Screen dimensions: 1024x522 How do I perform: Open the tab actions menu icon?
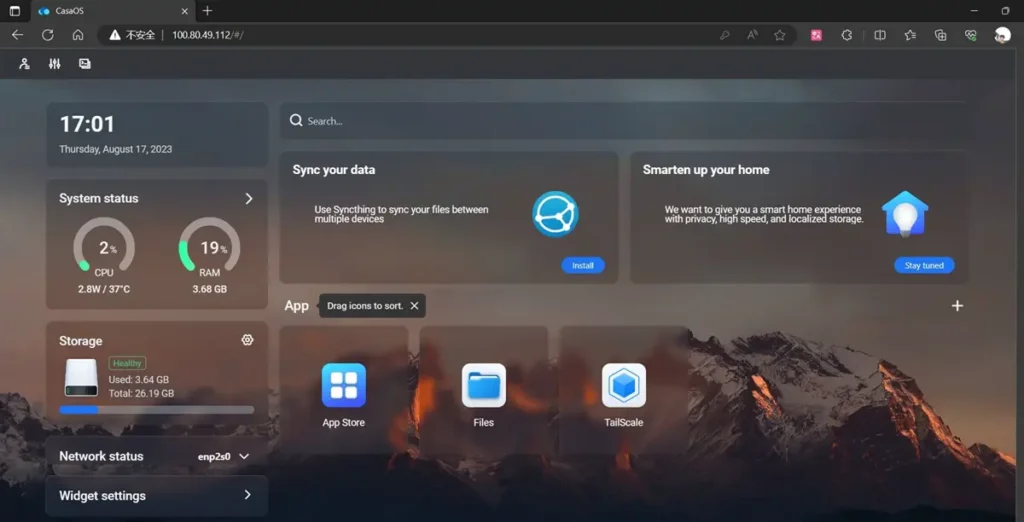[x=14, y=11]
